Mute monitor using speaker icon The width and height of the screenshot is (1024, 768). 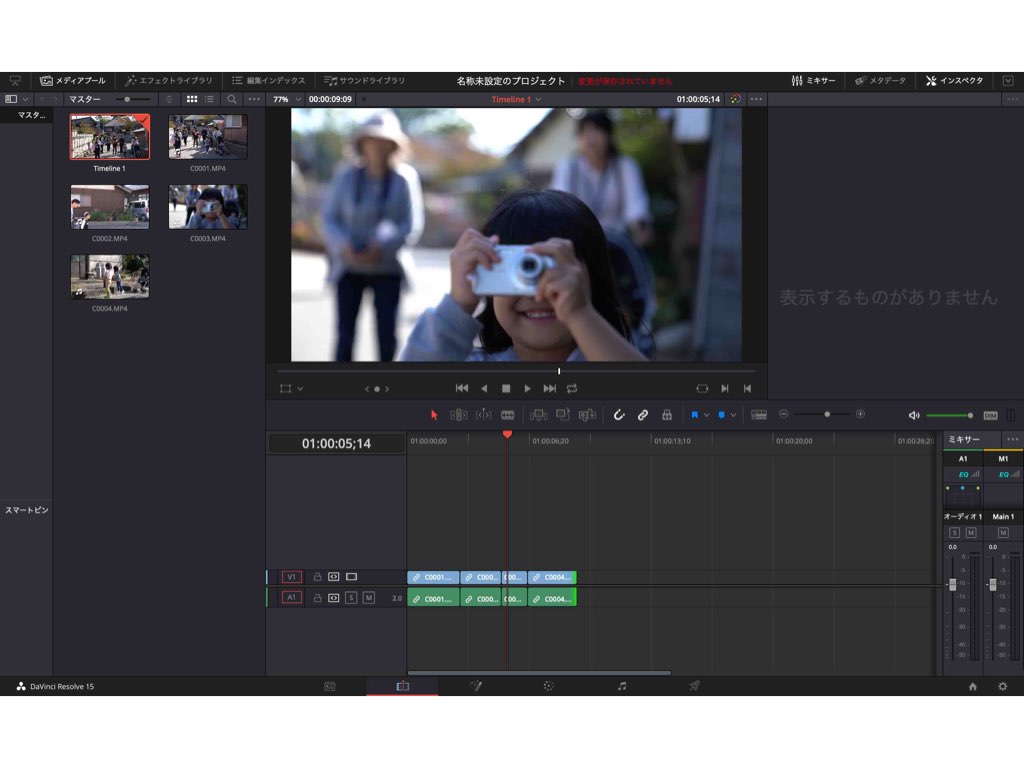[x=914, y=415]
